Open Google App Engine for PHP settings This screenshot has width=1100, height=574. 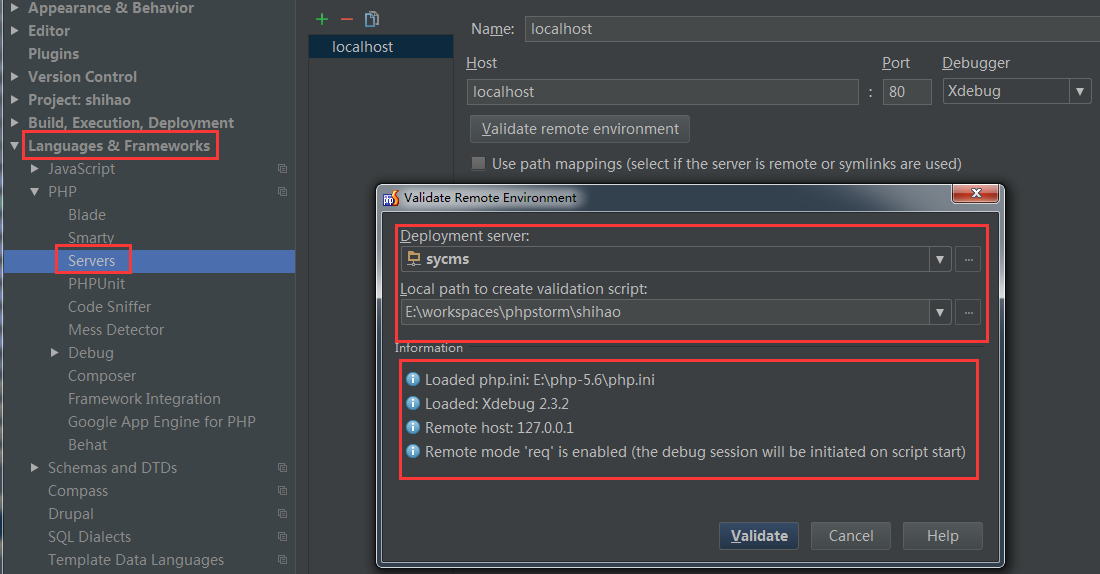(x=161, y=422)
